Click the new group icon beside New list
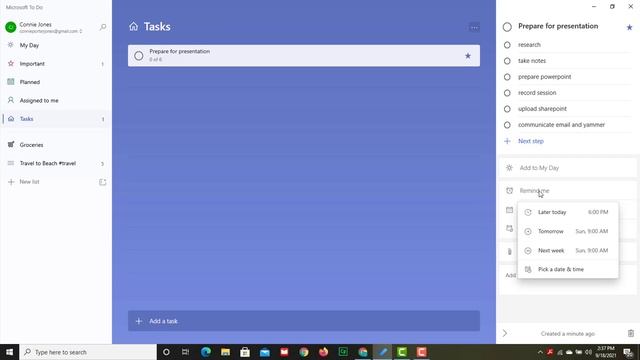The height and width of the screenshot is (360, 640). point(102,182)
